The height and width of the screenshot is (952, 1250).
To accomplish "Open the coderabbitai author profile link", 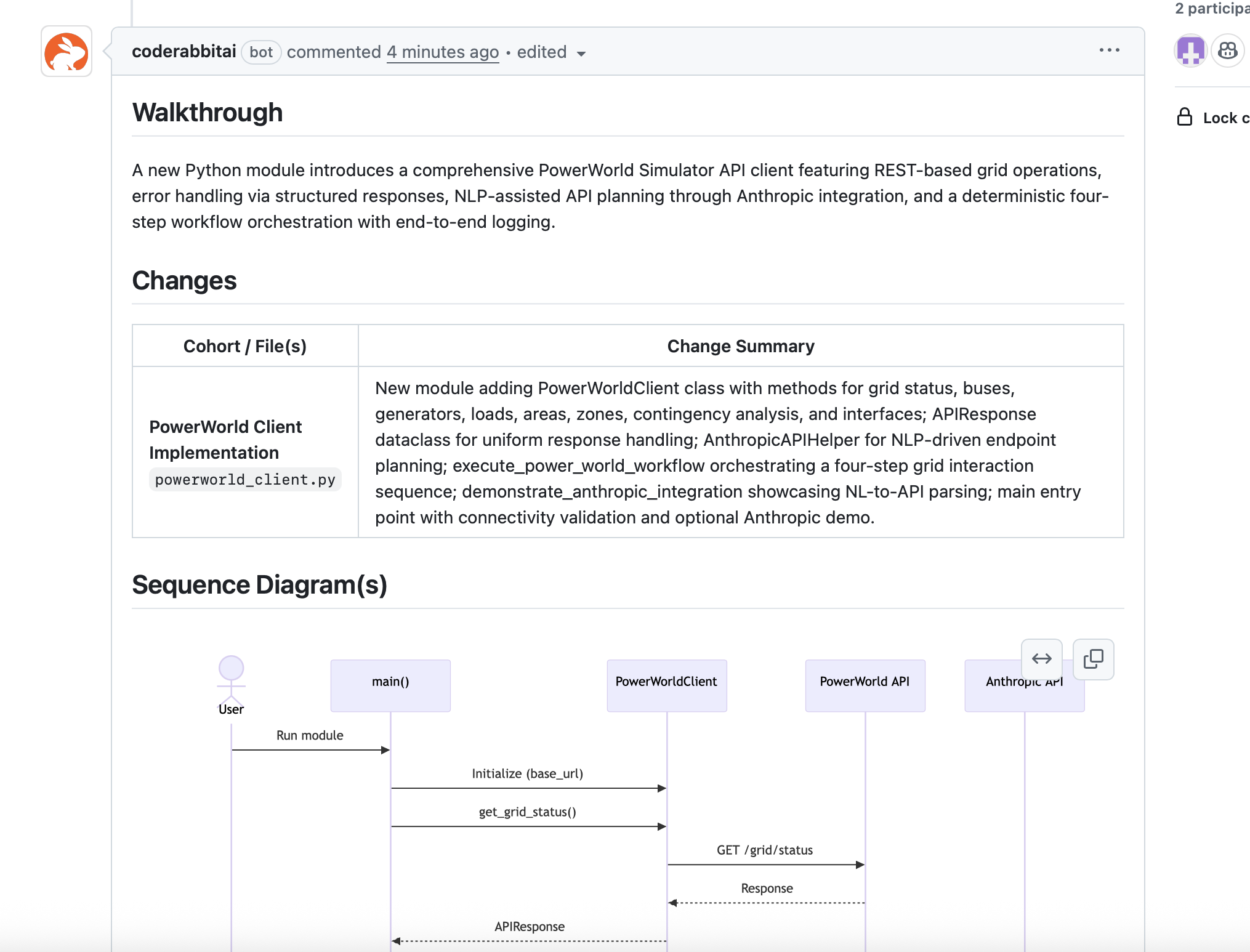I will [x=183, y=52].
